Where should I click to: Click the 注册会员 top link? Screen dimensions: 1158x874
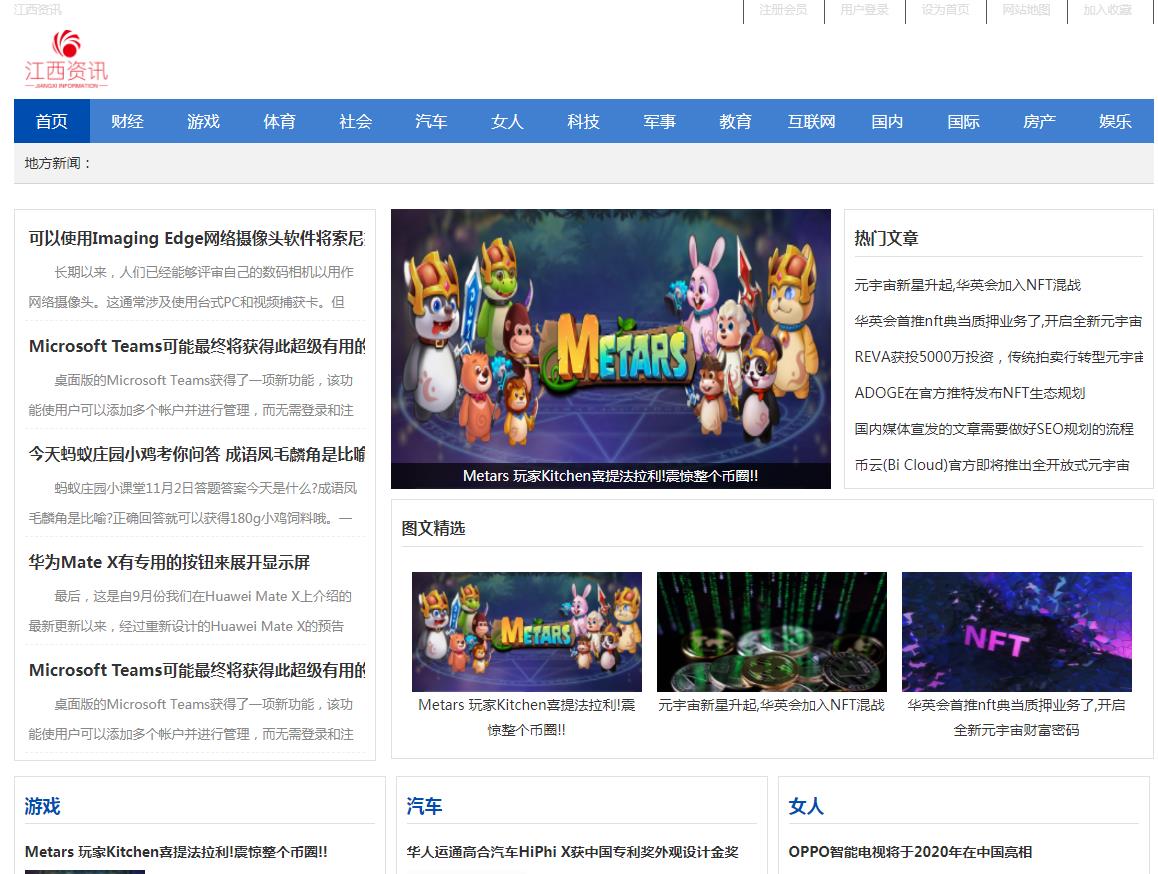click(784, 10)
